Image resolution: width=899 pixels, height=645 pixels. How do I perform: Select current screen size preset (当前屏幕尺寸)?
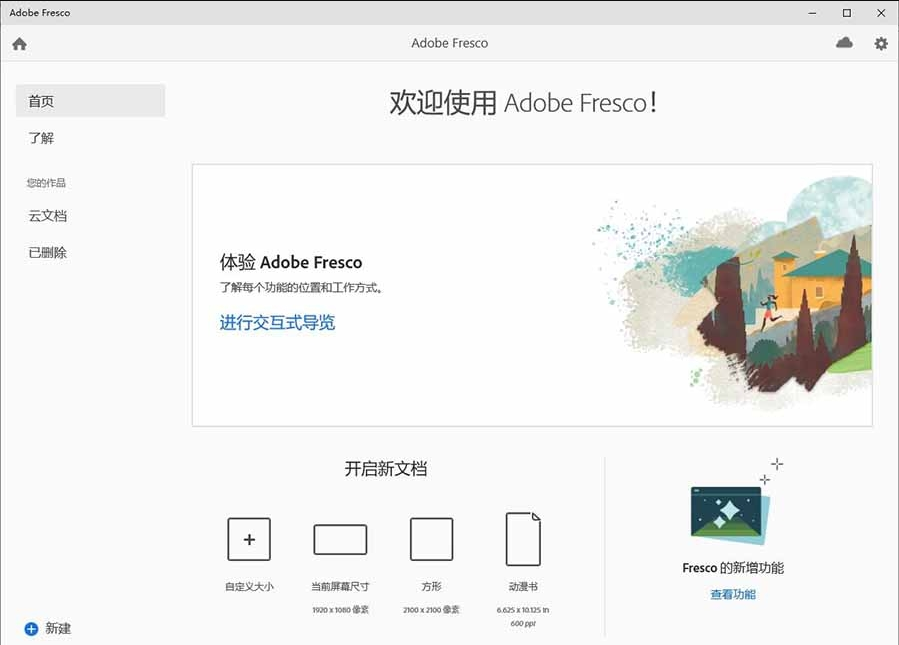(x=340, y=540)
